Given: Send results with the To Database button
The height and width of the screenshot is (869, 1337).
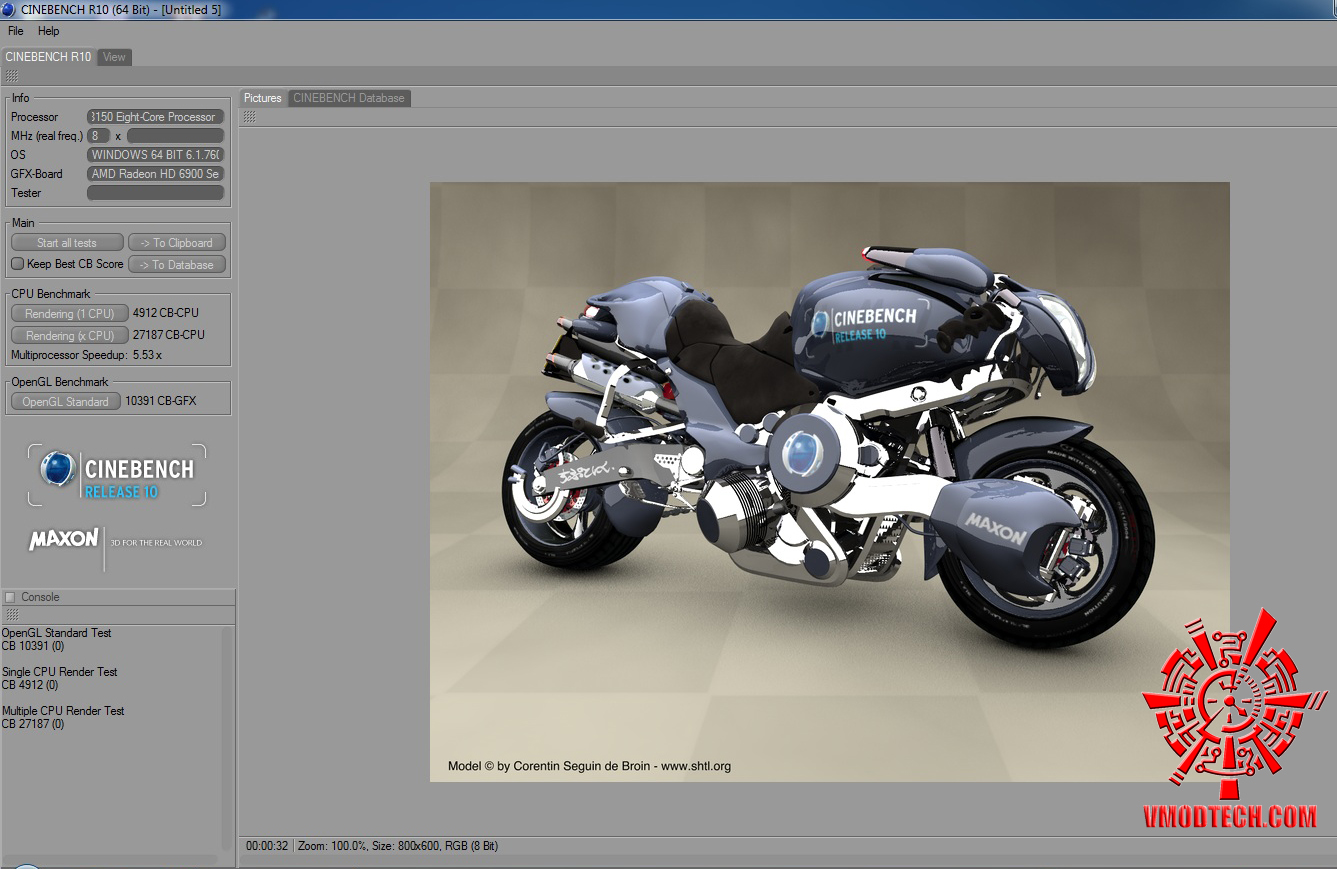Looking at the screenshot, I should [177, 265].
